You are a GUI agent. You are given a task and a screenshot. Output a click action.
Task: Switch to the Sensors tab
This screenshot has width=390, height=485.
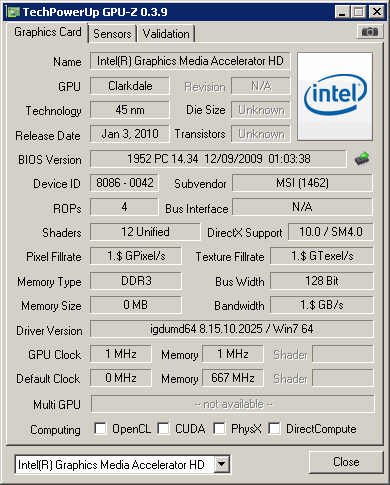112,34
